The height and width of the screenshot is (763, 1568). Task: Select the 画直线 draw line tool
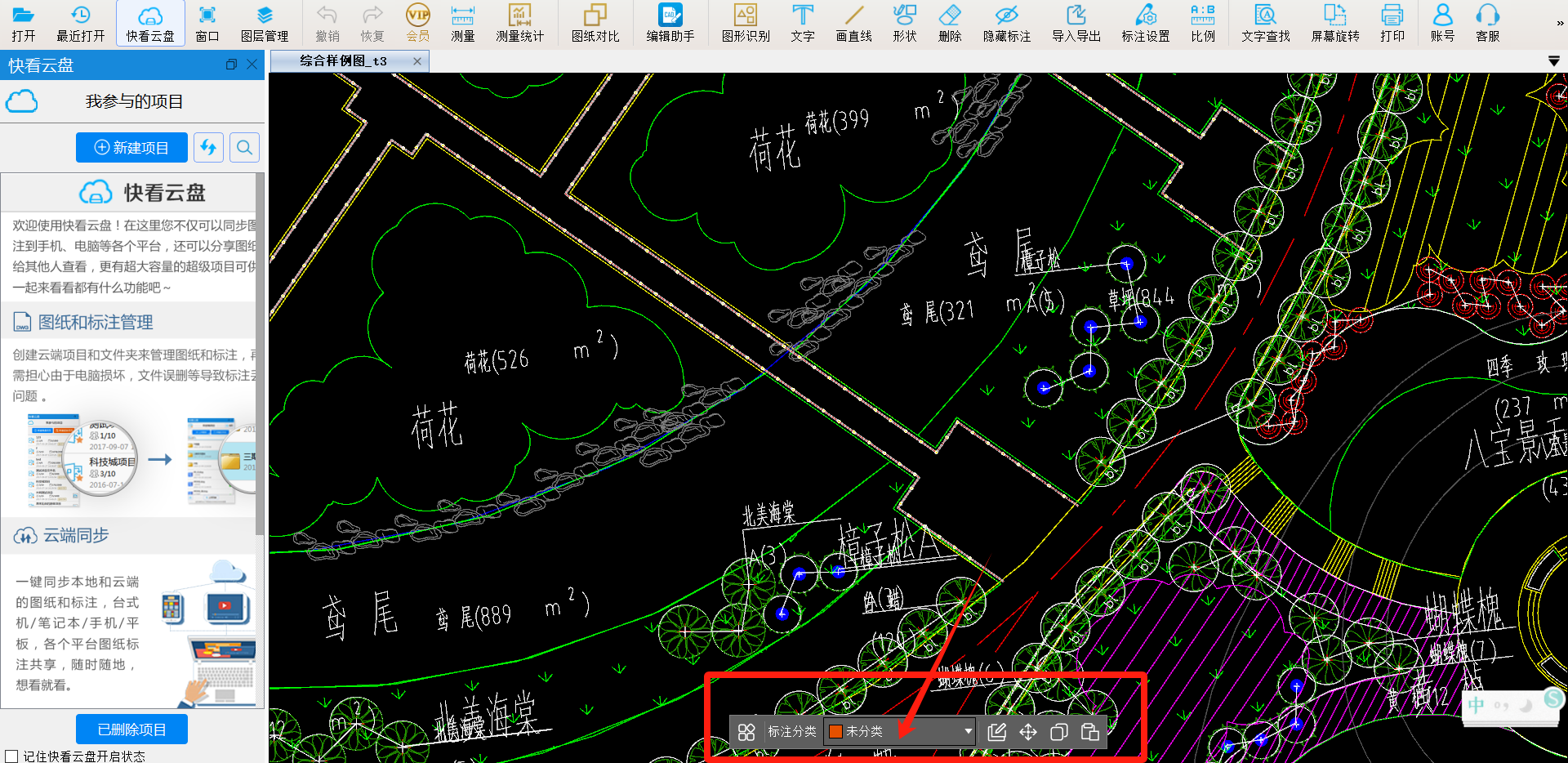[853, 23]
